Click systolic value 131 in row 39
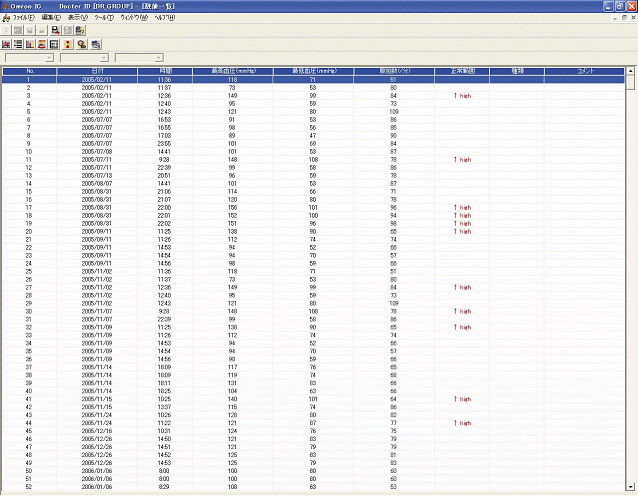638x496 pixels. 232,383
